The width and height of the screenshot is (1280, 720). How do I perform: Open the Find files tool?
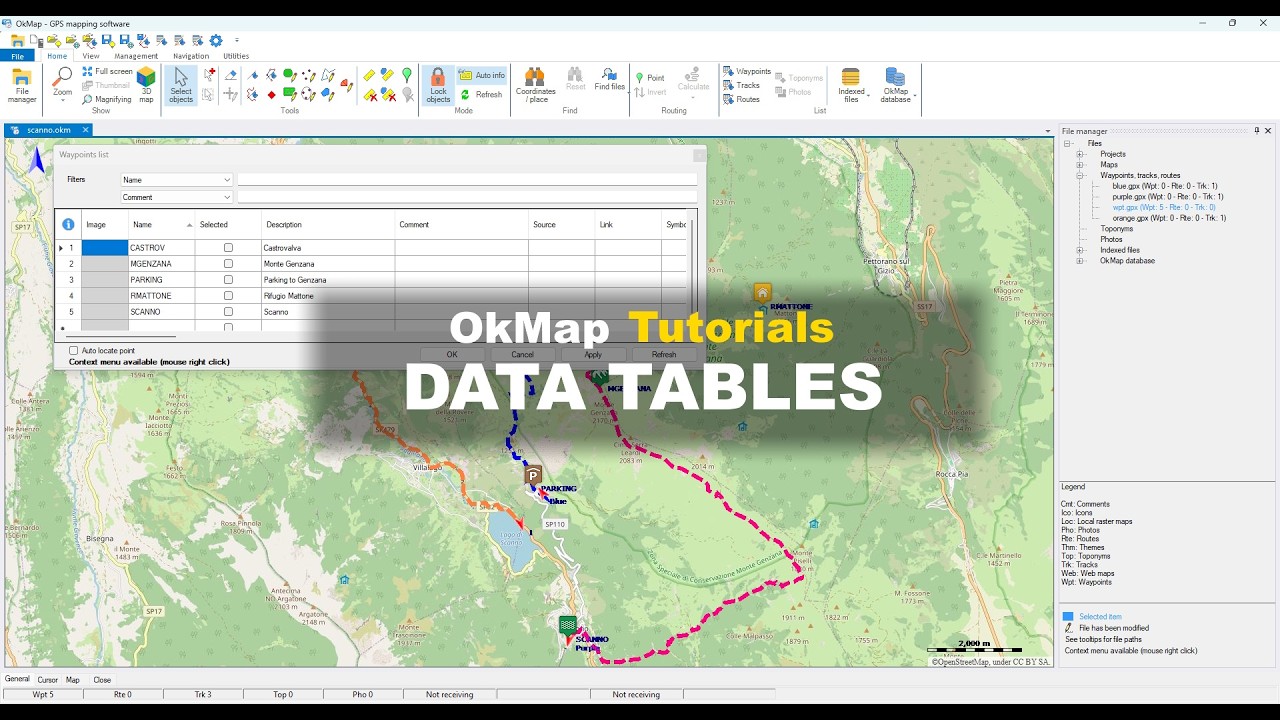tap(609, 80)
